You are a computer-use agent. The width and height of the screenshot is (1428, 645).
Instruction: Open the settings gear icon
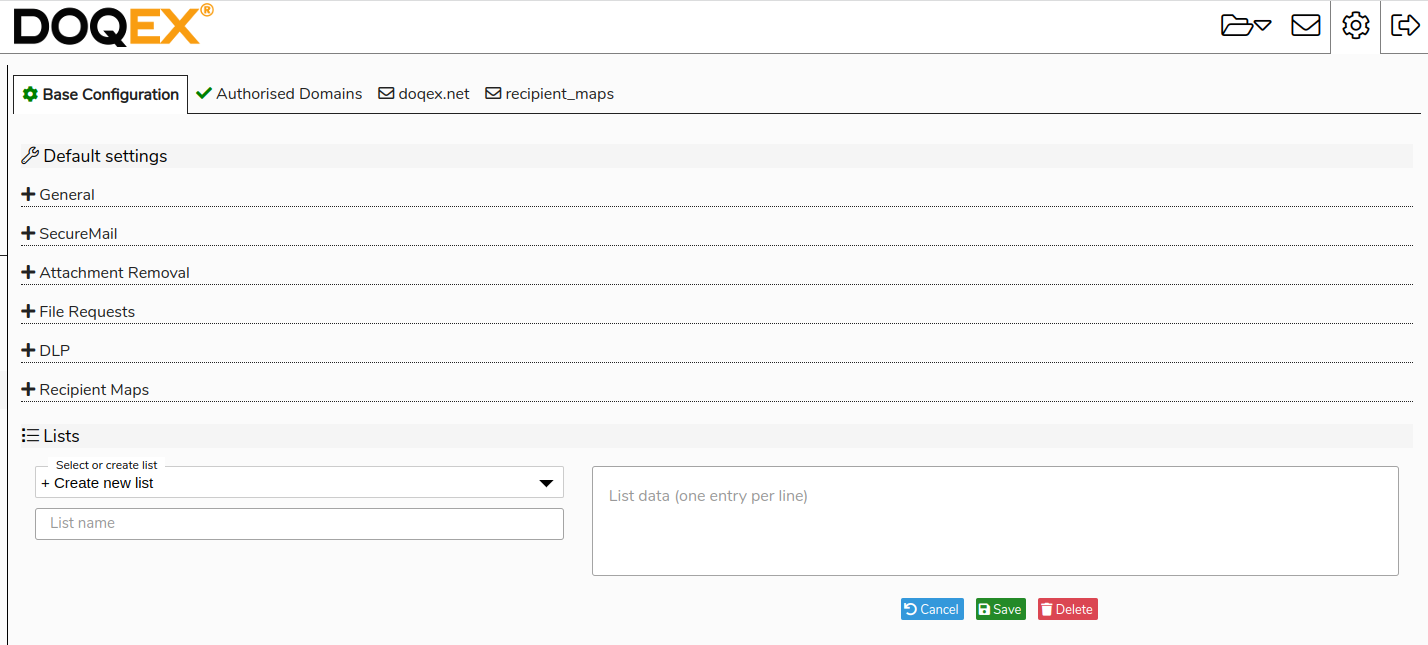[x=1355, y=26]
